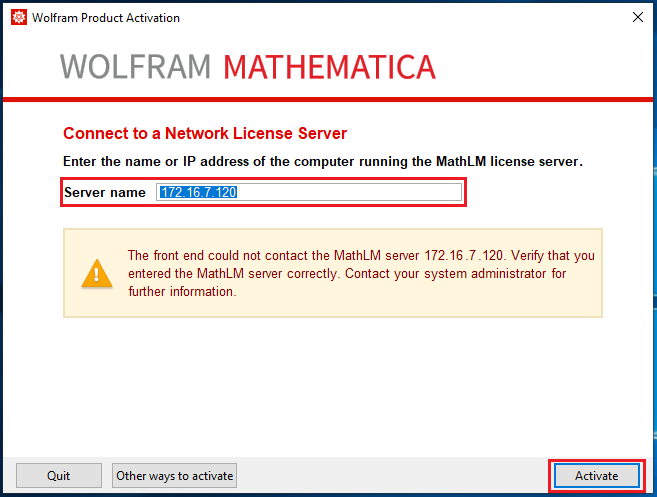
Task: Click the Wolfram Product Activation title text
Action: pos(106,18)
